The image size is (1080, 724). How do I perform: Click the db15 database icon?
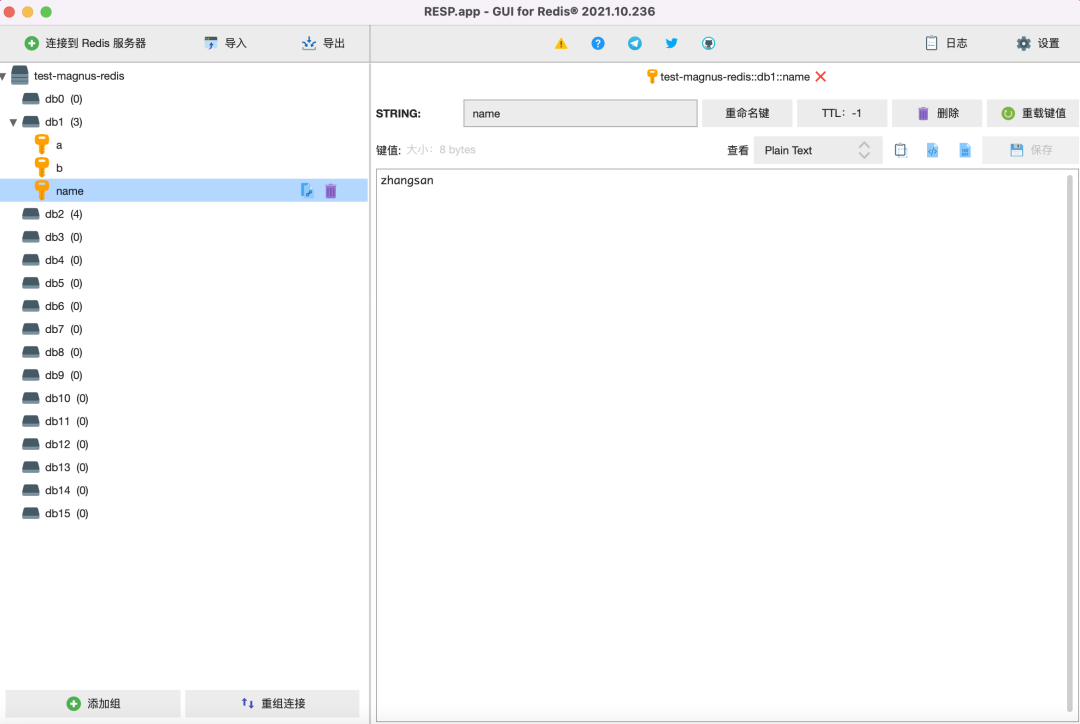pos(30,513)
